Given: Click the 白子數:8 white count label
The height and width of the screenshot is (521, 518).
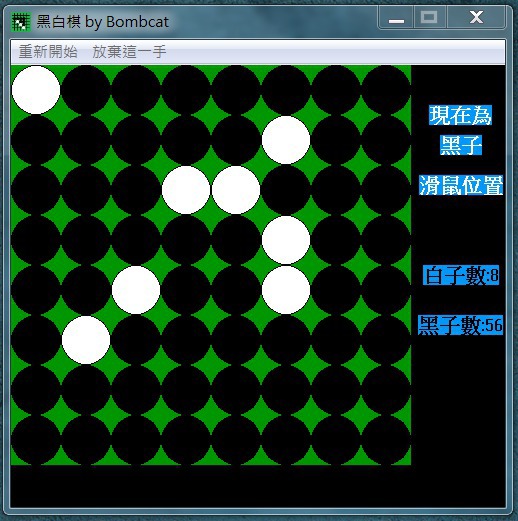Looking at the screenshot, I should 461,275.
